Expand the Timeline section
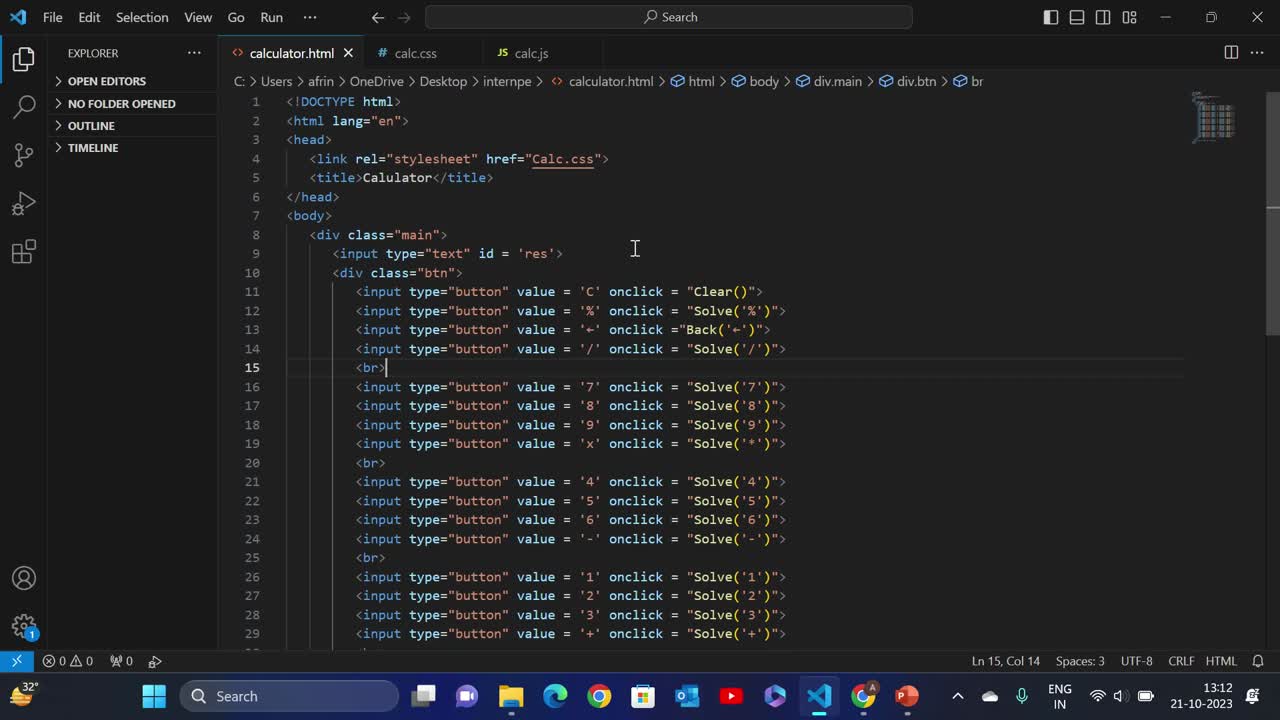The height and width of the screenshot is (720, 1280). tap(93, 147)
